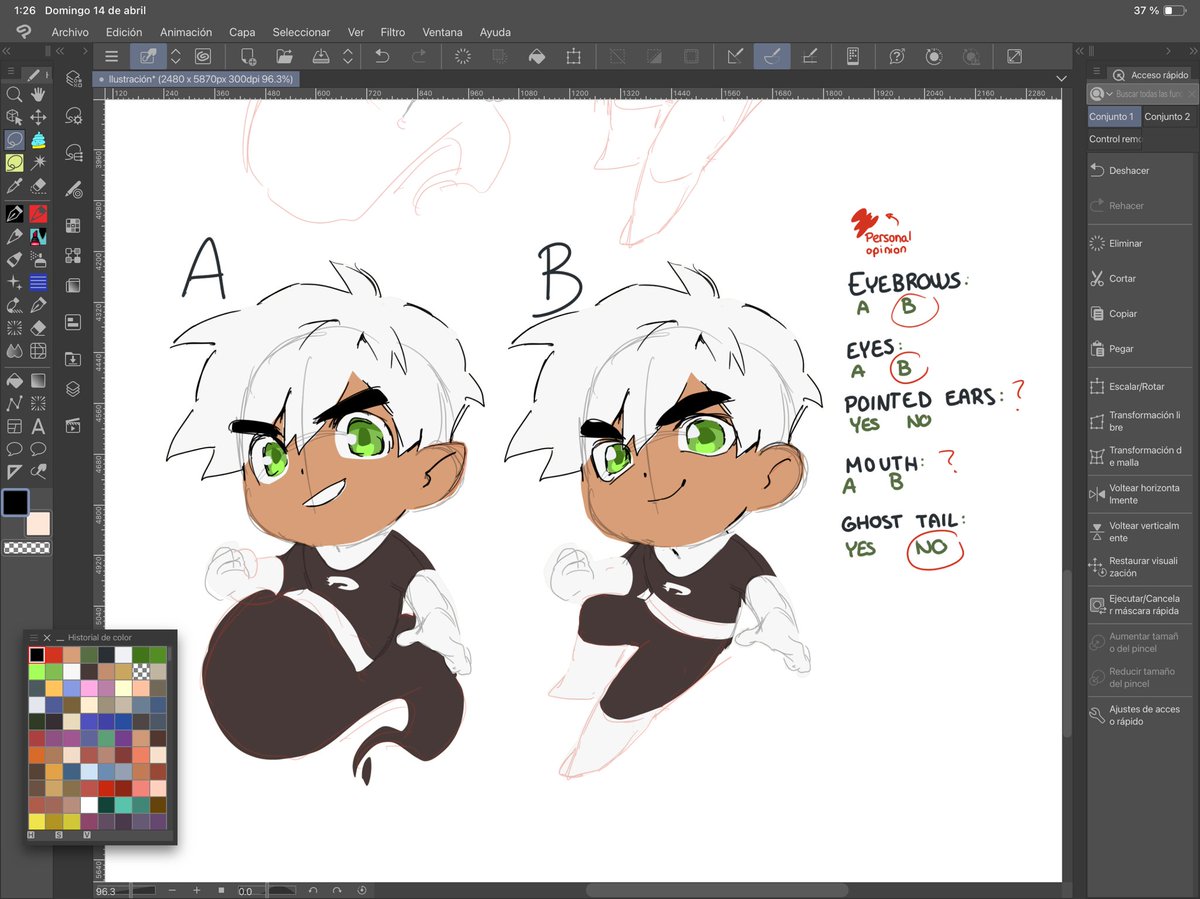Select the peach sub color swatch

tap(39, 523)
